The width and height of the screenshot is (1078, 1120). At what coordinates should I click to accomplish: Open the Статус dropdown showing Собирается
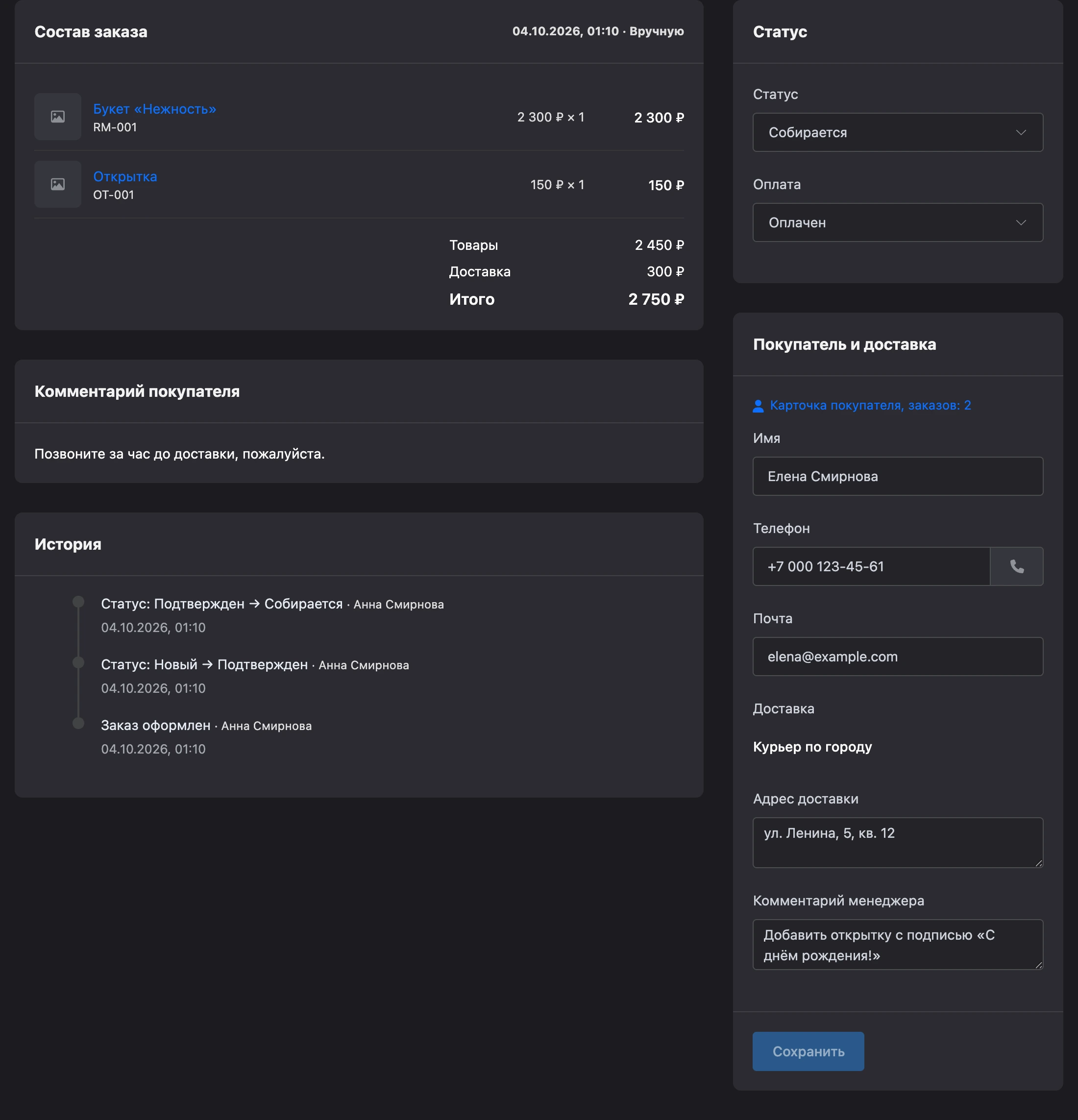click(x=897, y=132)
